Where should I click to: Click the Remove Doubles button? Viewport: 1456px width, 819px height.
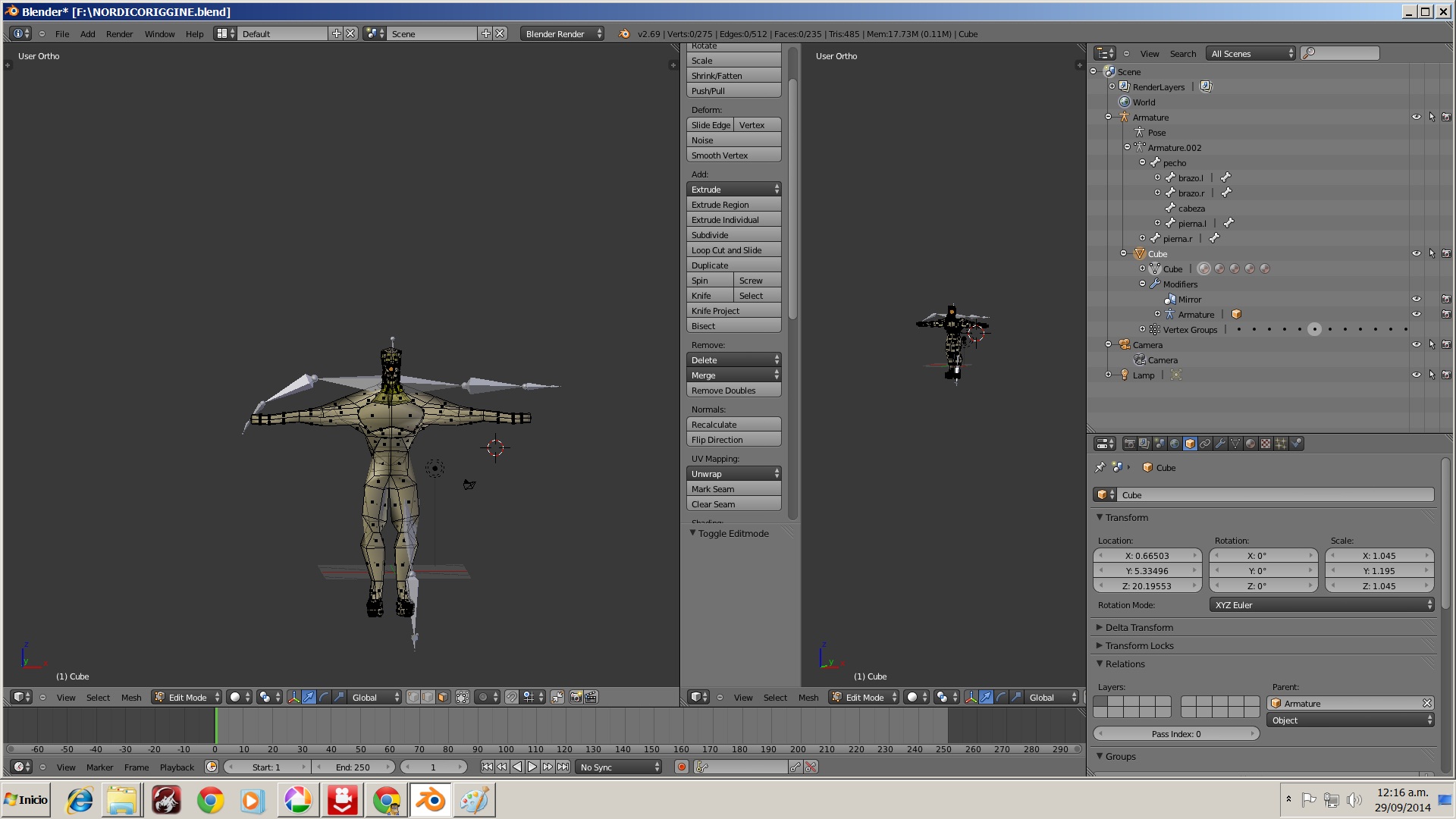733,391
